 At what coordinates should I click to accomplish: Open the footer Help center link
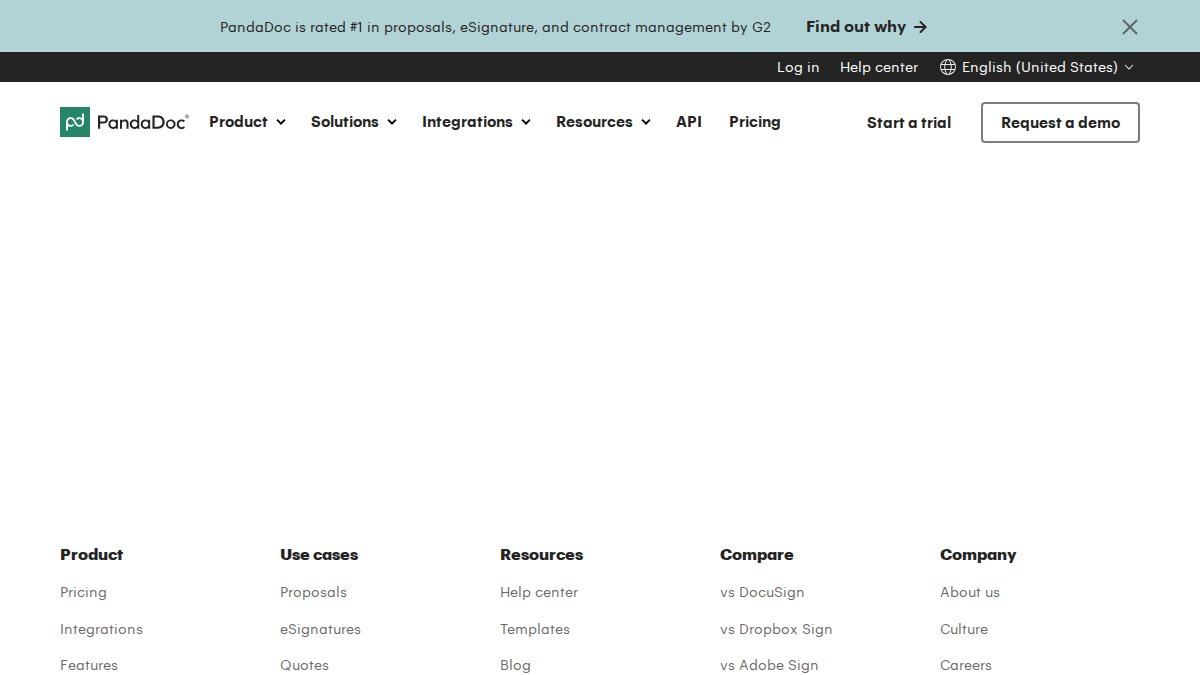point(539,592)
